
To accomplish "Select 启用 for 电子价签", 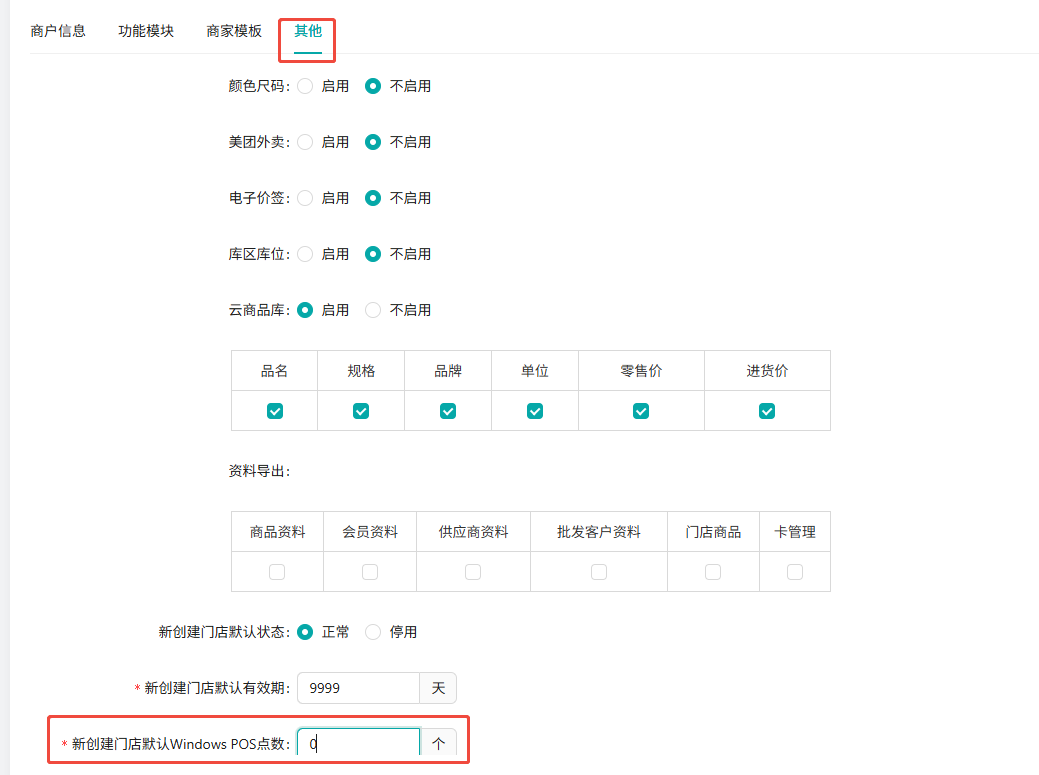I will click(x=306, y=198).
